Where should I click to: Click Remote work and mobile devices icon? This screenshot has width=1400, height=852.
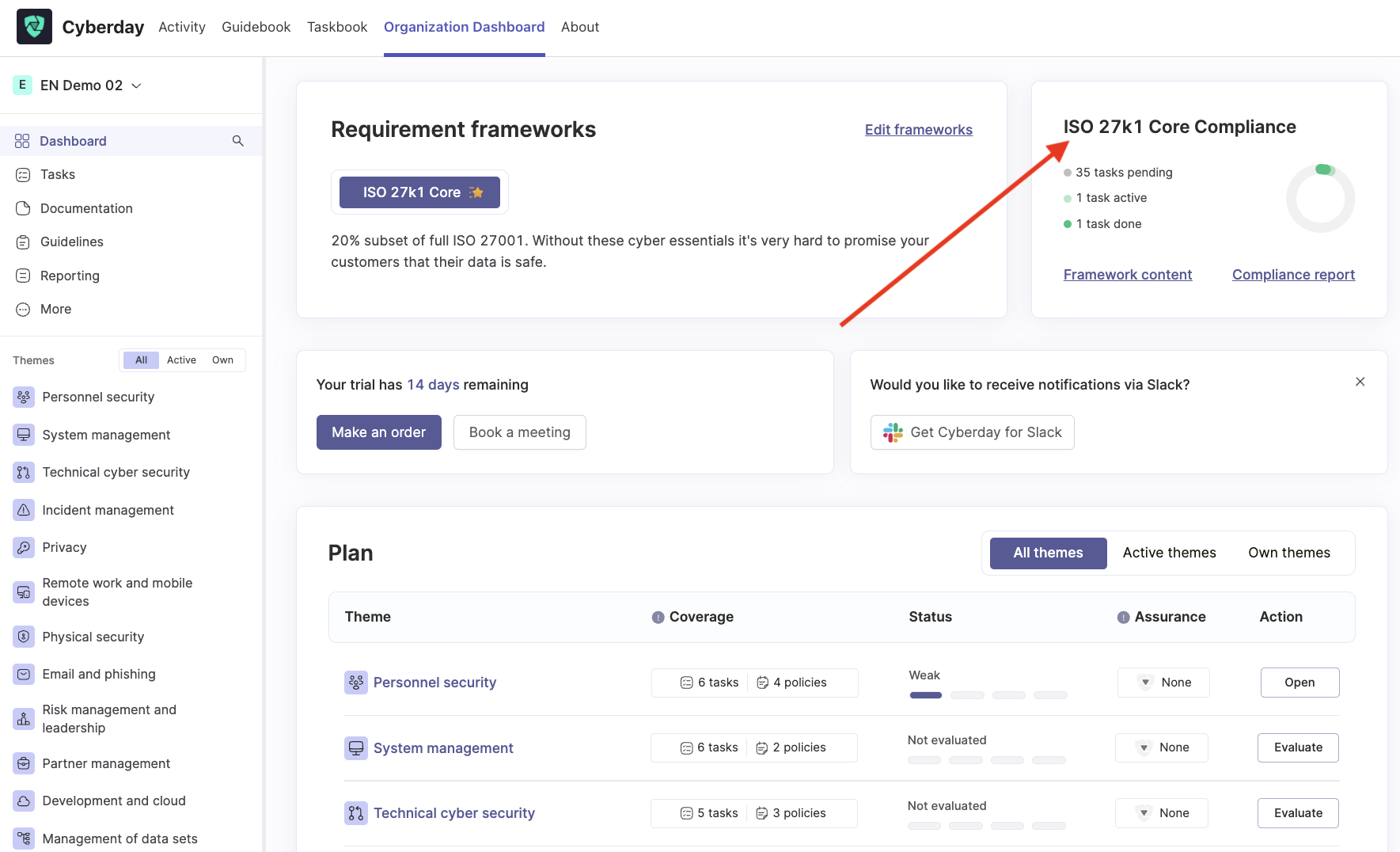point(24,592)
